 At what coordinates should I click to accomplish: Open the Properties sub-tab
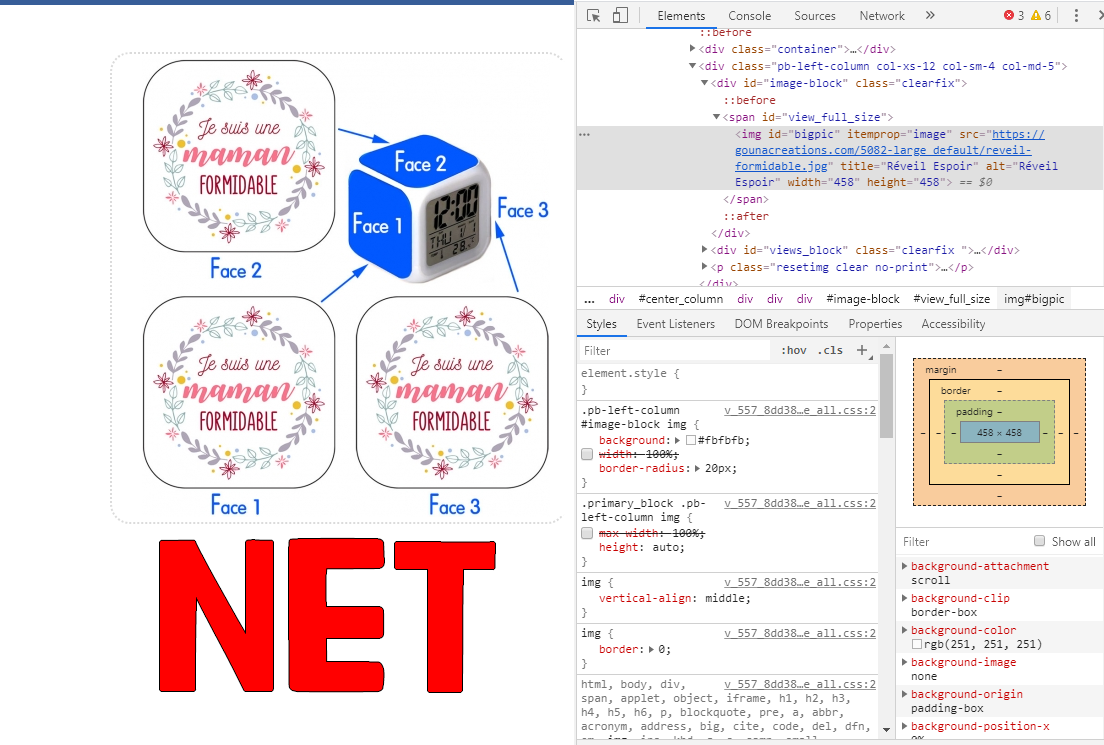click(875, 324)
